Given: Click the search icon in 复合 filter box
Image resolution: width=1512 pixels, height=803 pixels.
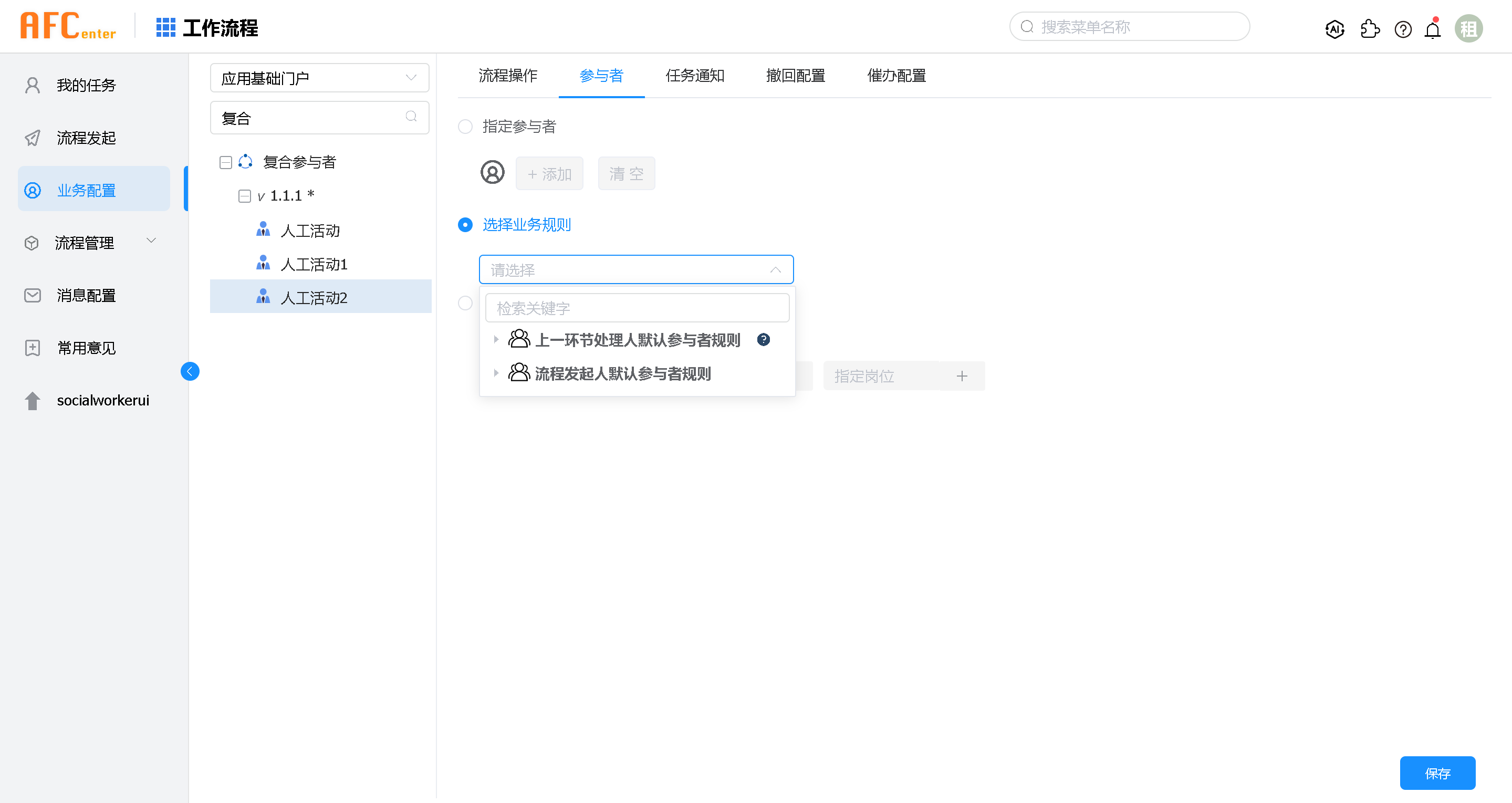Looking at the screenshot, I should tap(411, 117).
